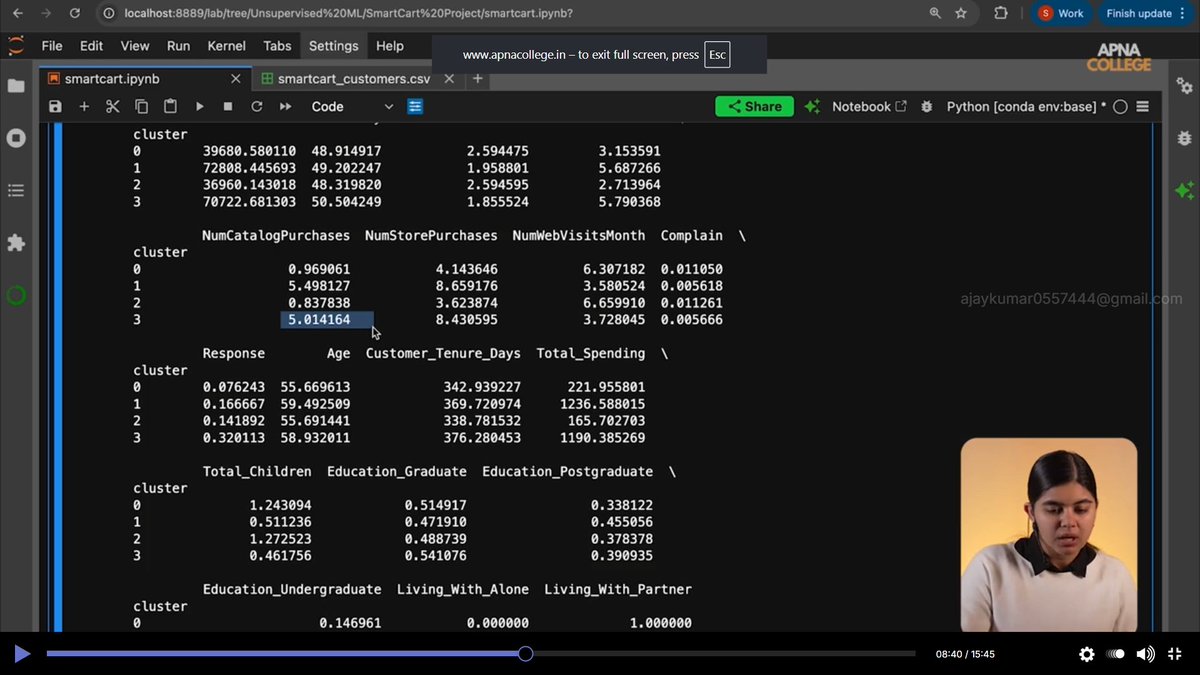This screenshot has width=1200, height=675.
Task: Click the green sparkle AI icon in notebook toolbar
Action: [x=812, y=106]
